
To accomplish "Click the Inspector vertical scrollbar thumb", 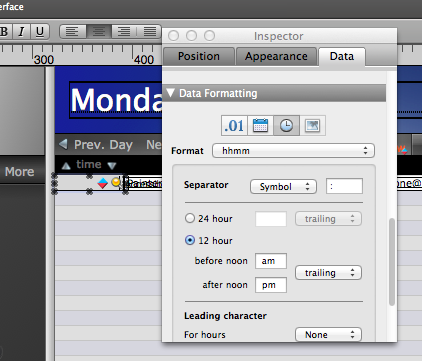I will [x=392, y=262].
